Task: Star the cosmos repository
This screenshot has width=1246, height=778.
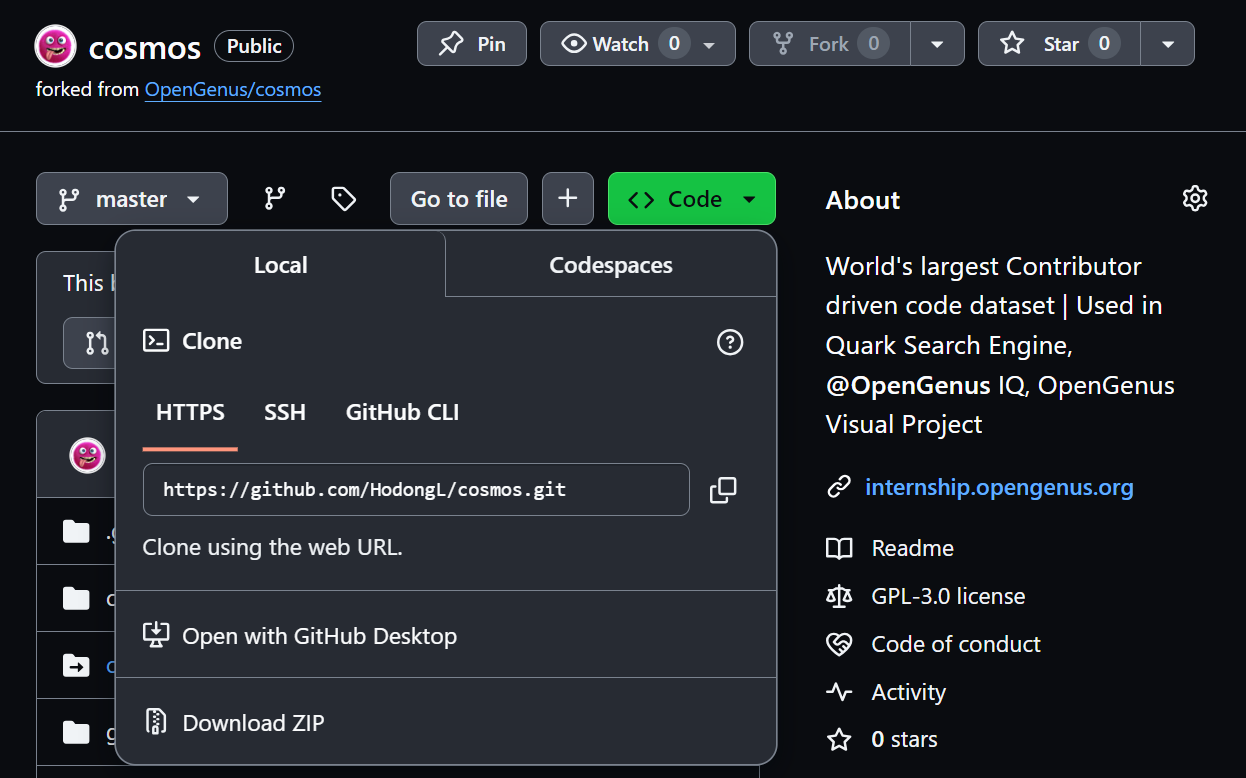Action: [1059, 44]
